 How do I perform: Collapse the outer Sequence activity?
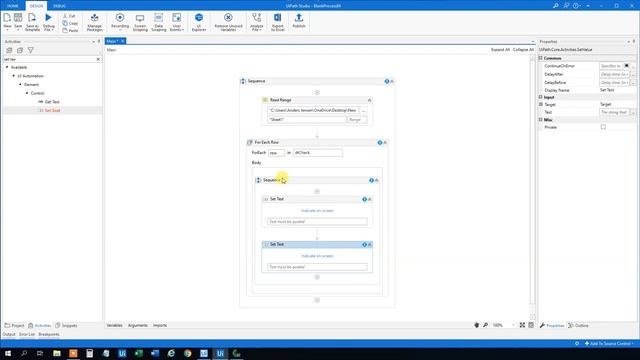392,81
